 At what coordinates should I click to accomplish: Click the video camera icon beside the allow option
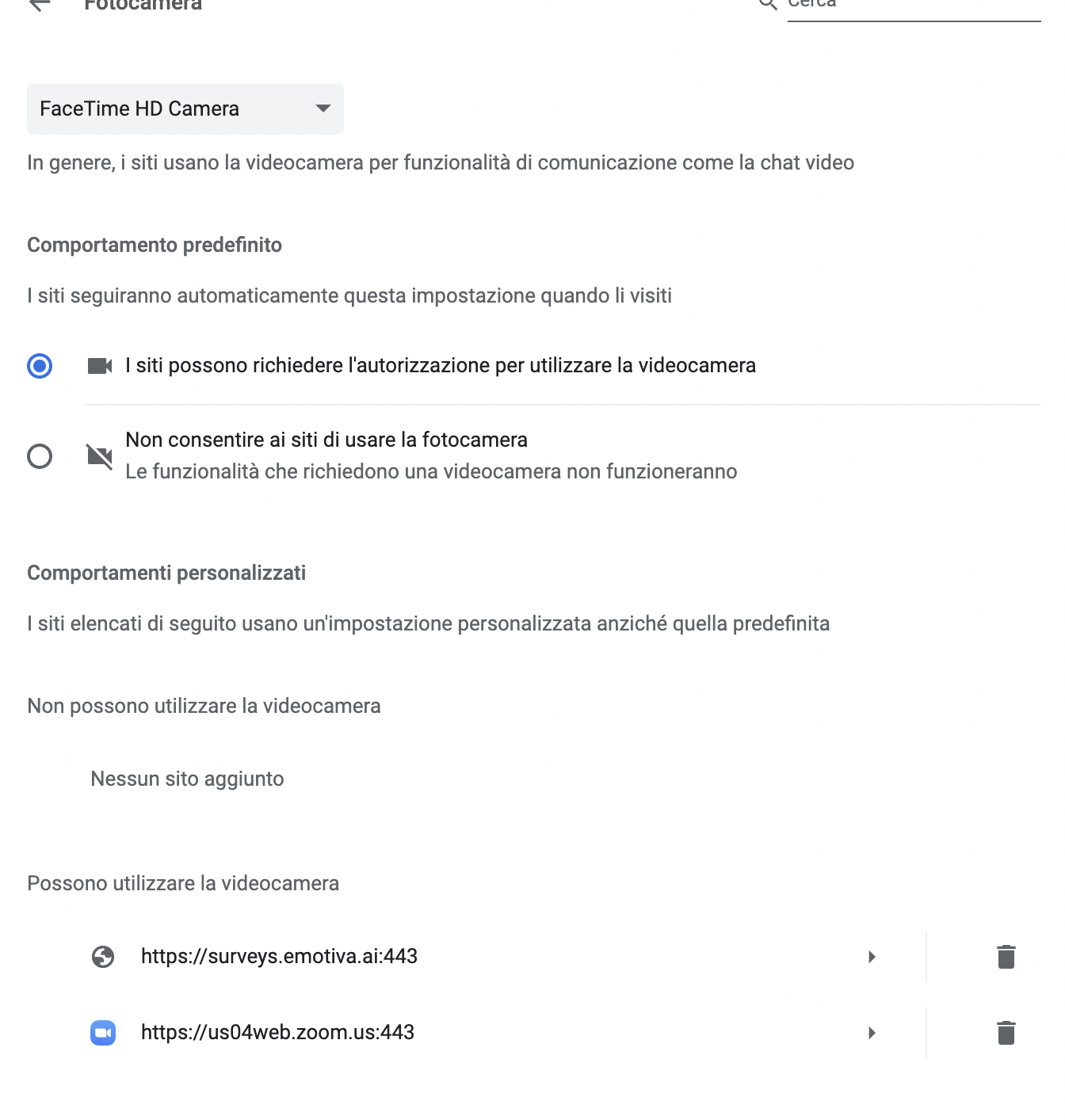click(100, 366)
